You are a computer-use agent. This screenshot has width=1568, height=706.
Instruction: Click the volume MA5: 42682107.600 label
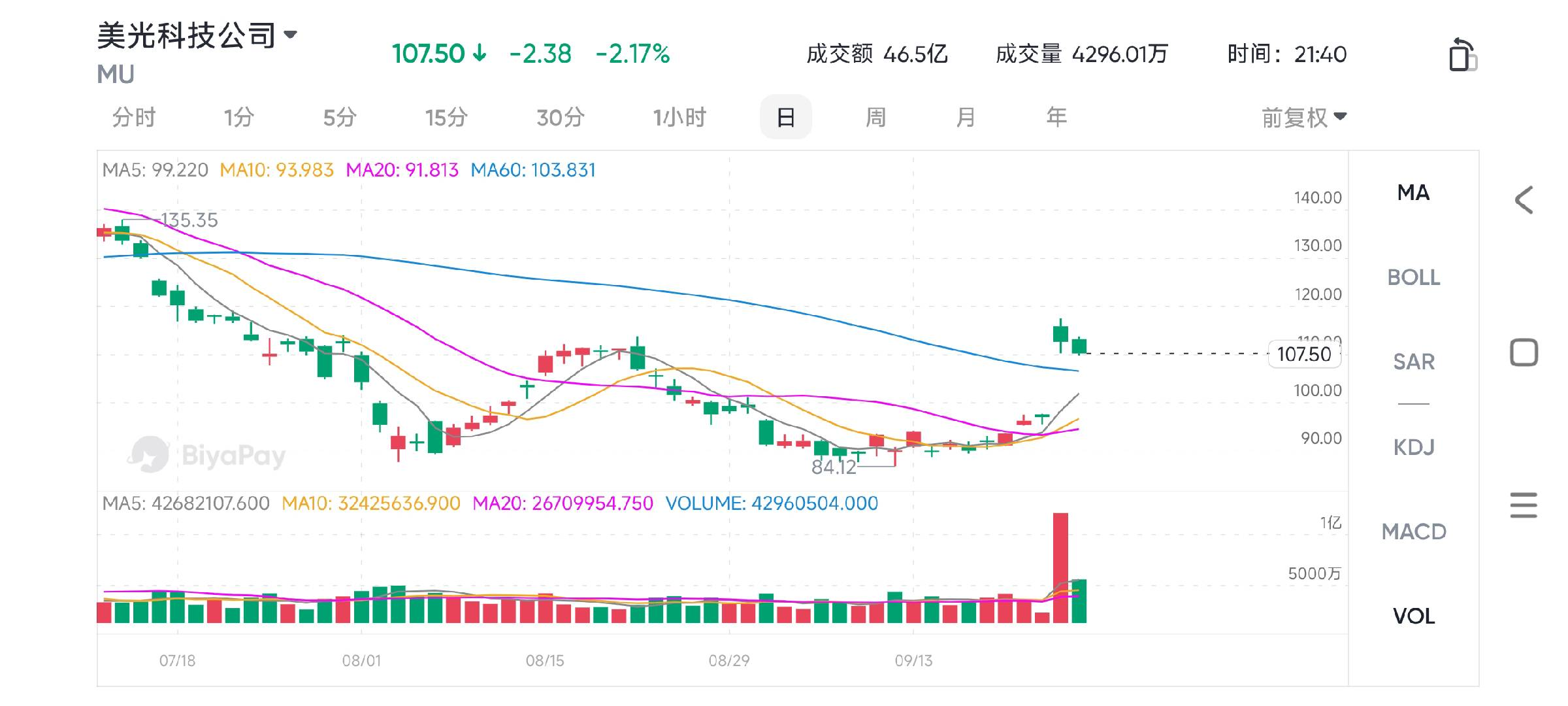click(186, 503)
